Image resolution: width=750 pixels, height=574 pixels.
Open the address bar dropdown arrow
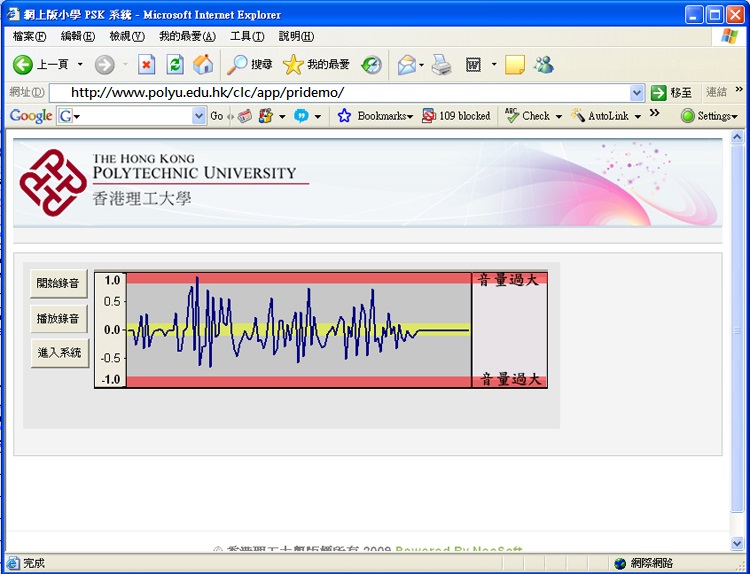coord(637,92)
